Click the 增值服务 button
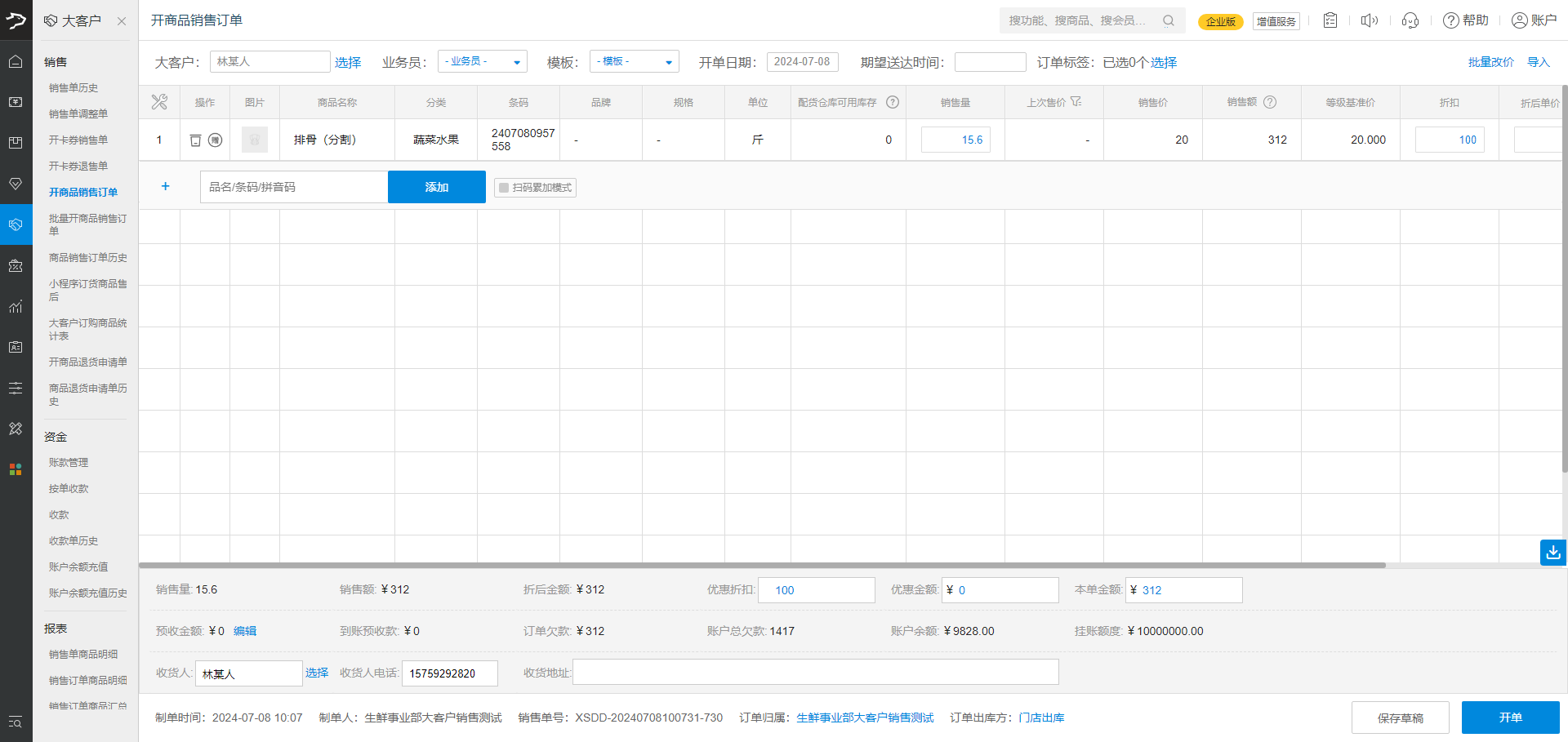Screen dimensions: 1568x742 pyautogui.click(x=1276, y=21)
